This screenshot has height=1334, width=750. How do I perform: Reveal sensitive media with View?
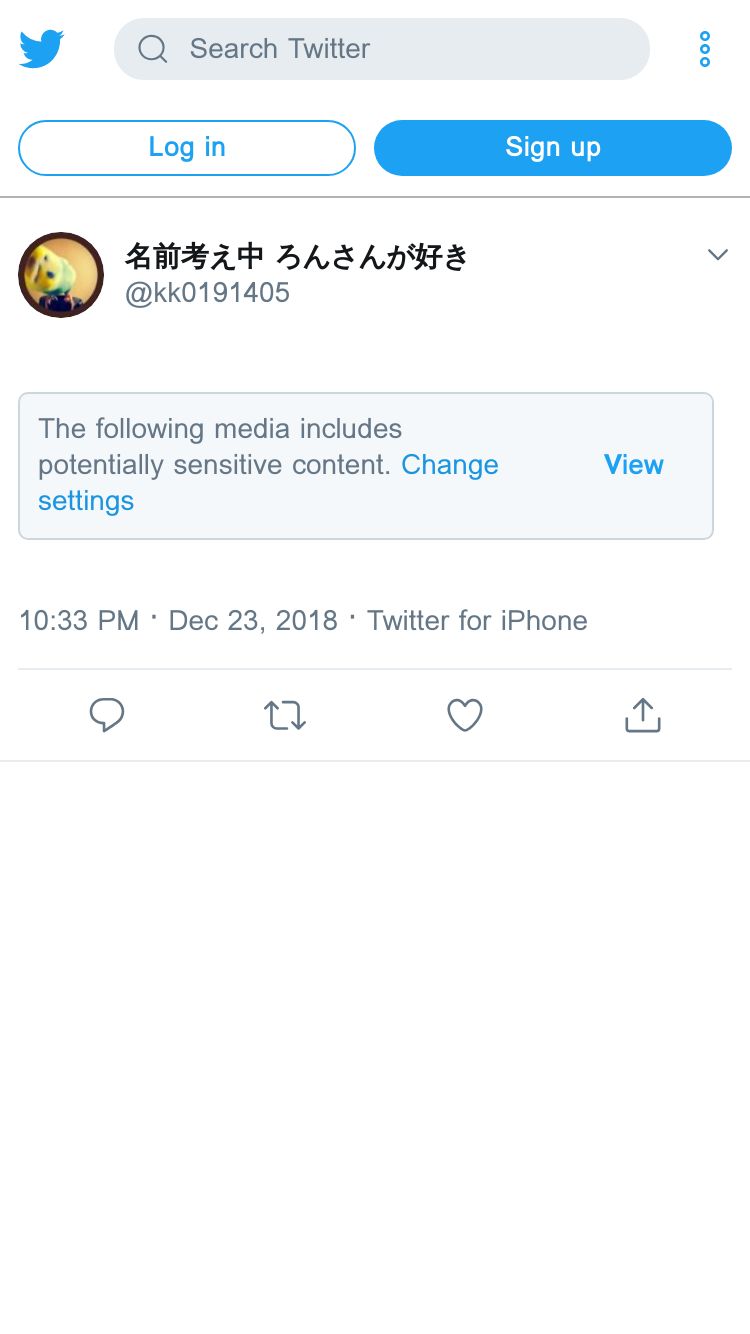(x=633, y=465)
